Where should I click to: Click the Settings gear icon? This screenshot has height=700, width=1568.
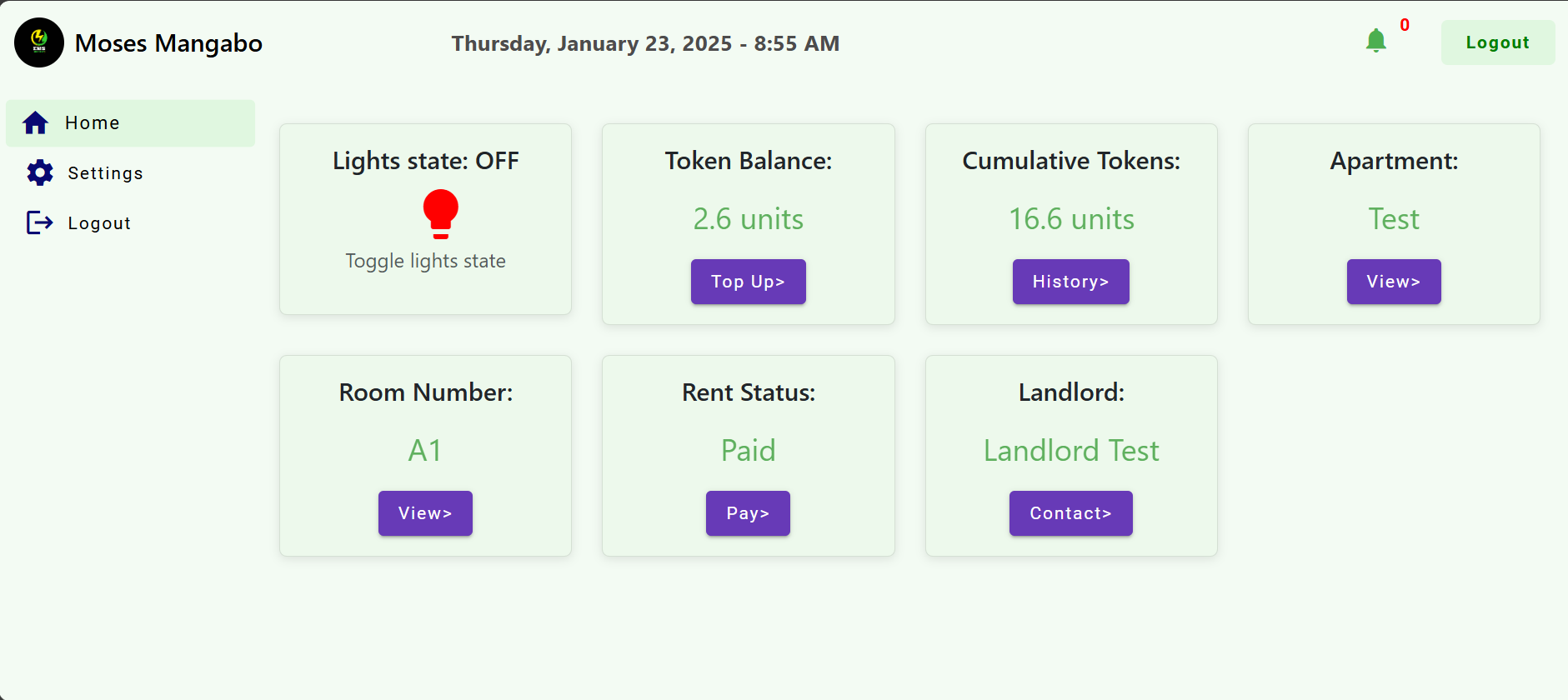40,172
